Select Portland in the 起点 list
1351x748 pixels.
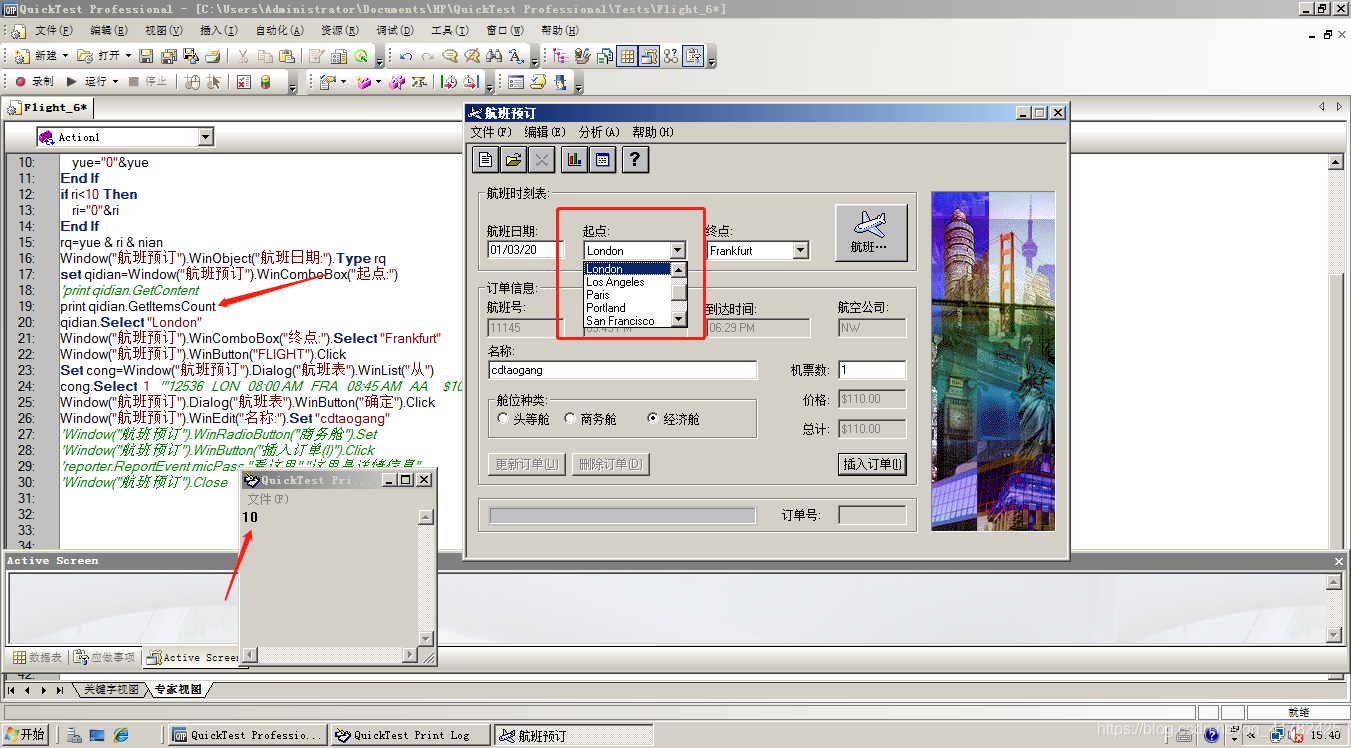tap(626, 308)
